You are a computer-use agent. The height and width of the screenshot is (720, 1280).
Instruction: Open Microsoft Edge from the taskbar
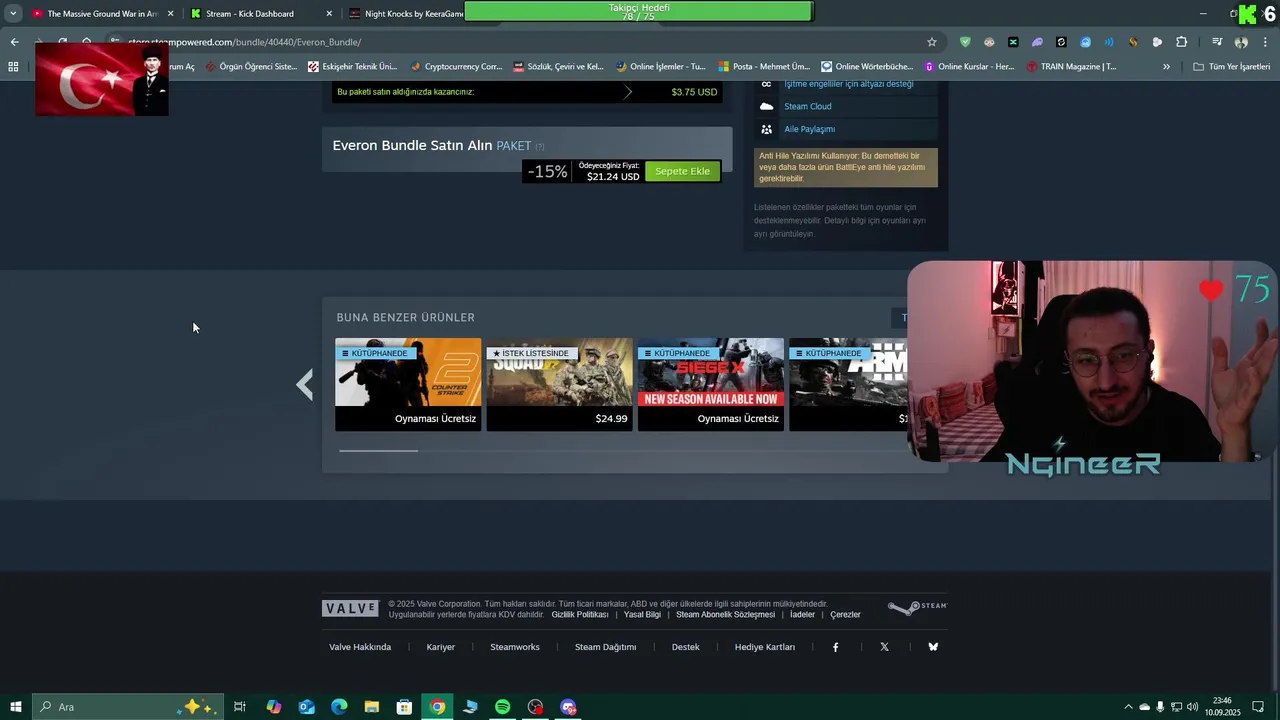coord(339,707)
